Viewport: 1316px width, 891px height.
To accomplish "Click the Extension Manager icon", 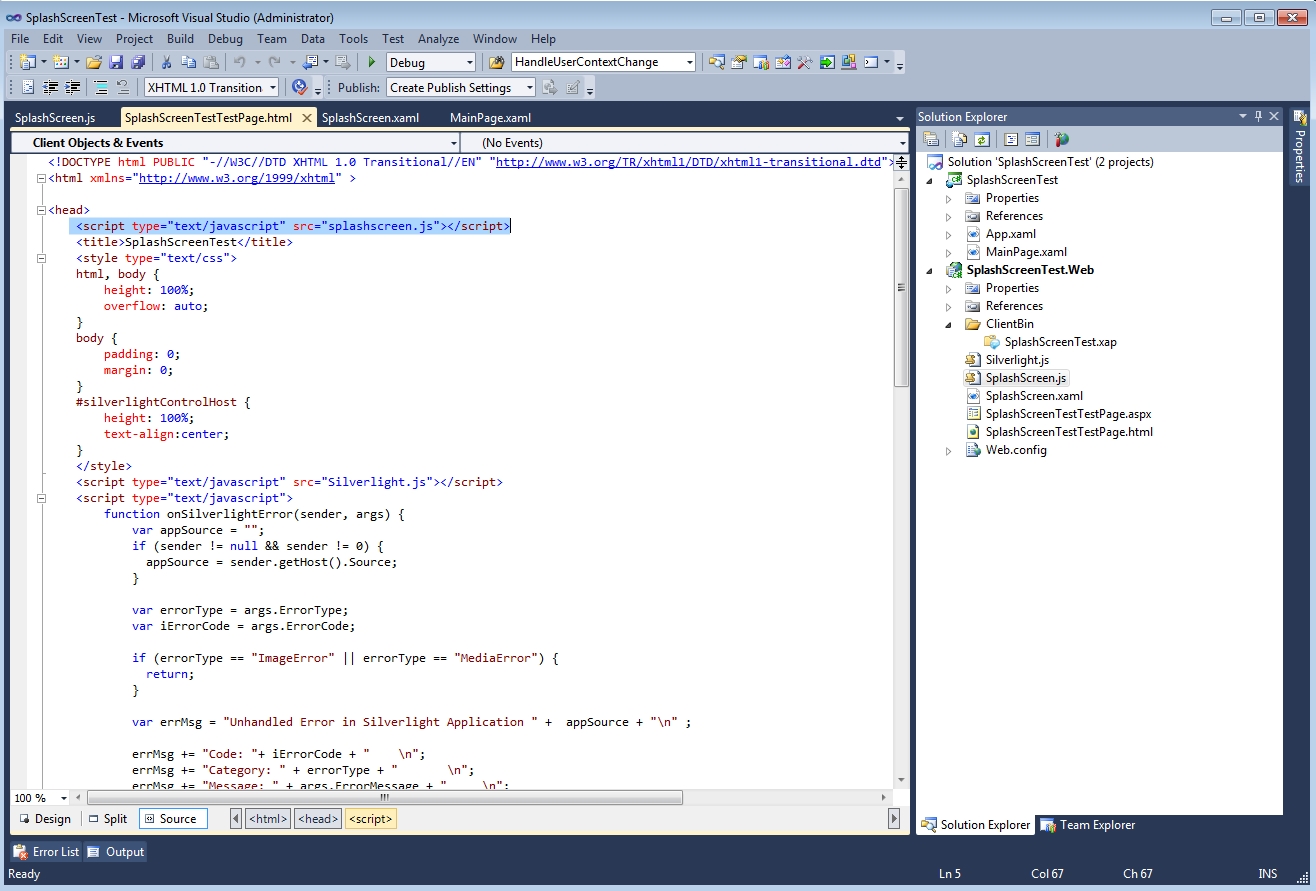I will 849,62.
